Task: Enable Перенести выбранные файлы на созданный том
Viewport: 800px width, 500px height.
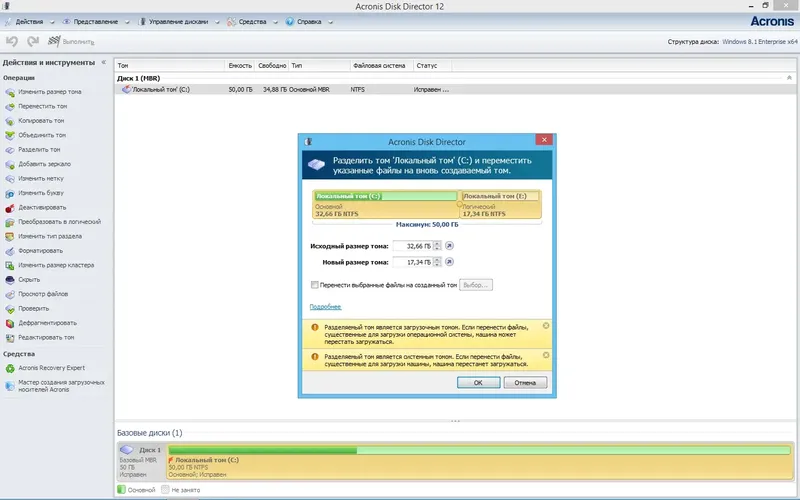Action: pyautogui.click(x=315, y=285)
